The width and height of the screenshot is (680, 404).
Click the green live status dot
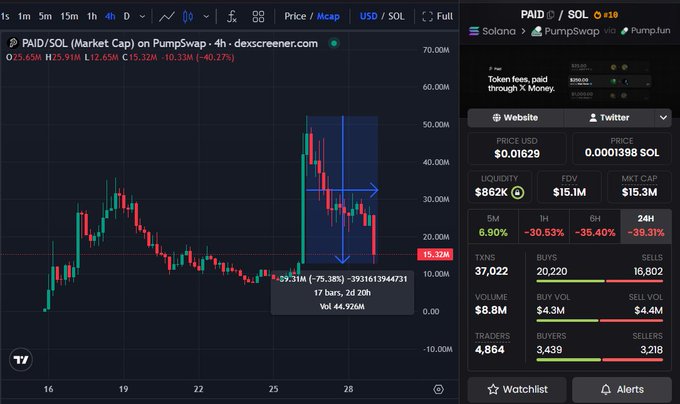[334, 43]
